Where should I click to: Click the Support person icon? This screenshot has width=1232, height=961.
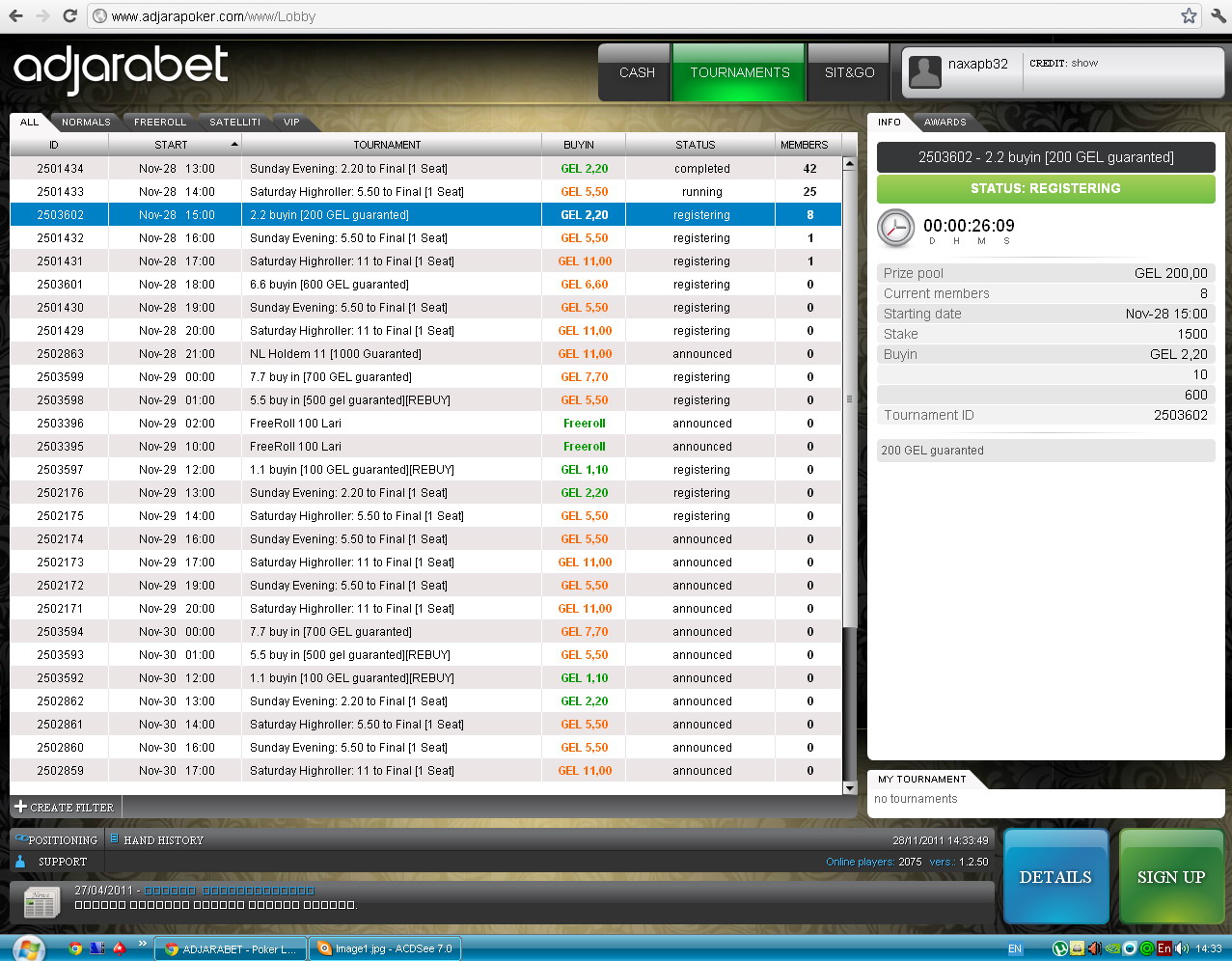20,862
